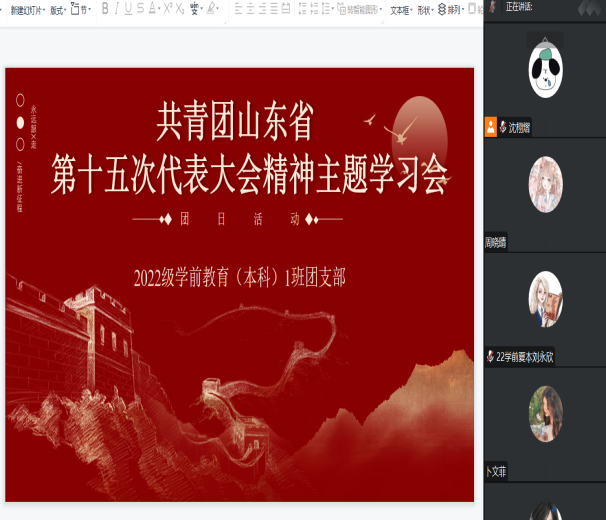Toggle the muted microphone icon at panel top
The width and height of the screenshot is (606, 520).
point(492,6)
